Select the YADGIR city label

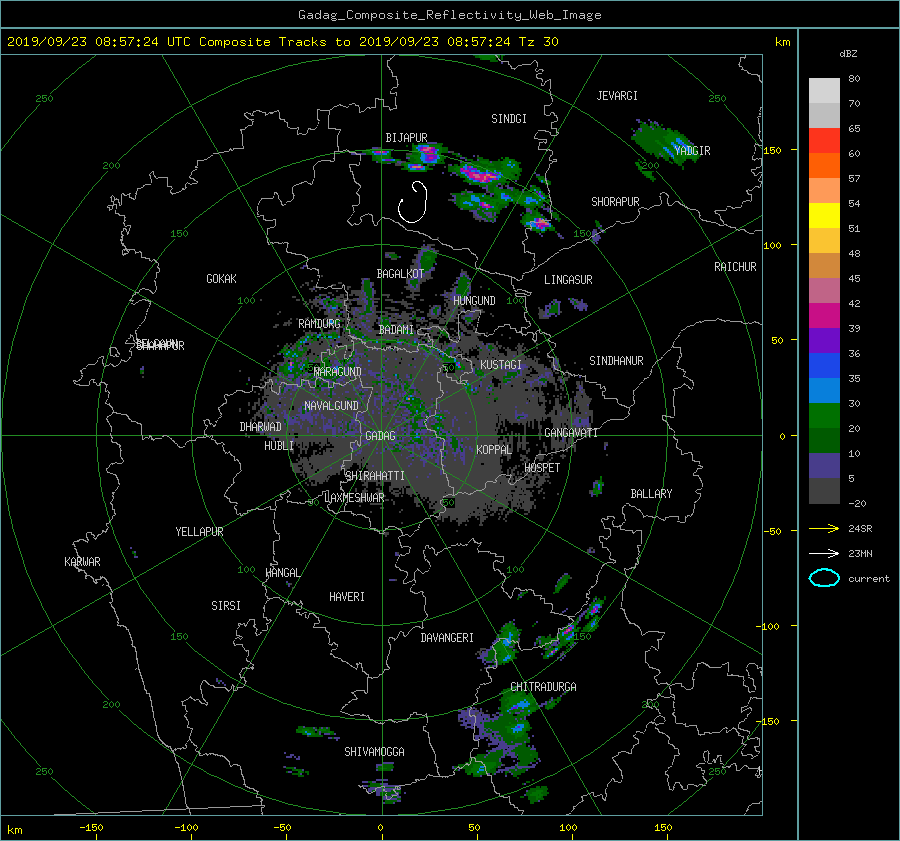[692, 151]
